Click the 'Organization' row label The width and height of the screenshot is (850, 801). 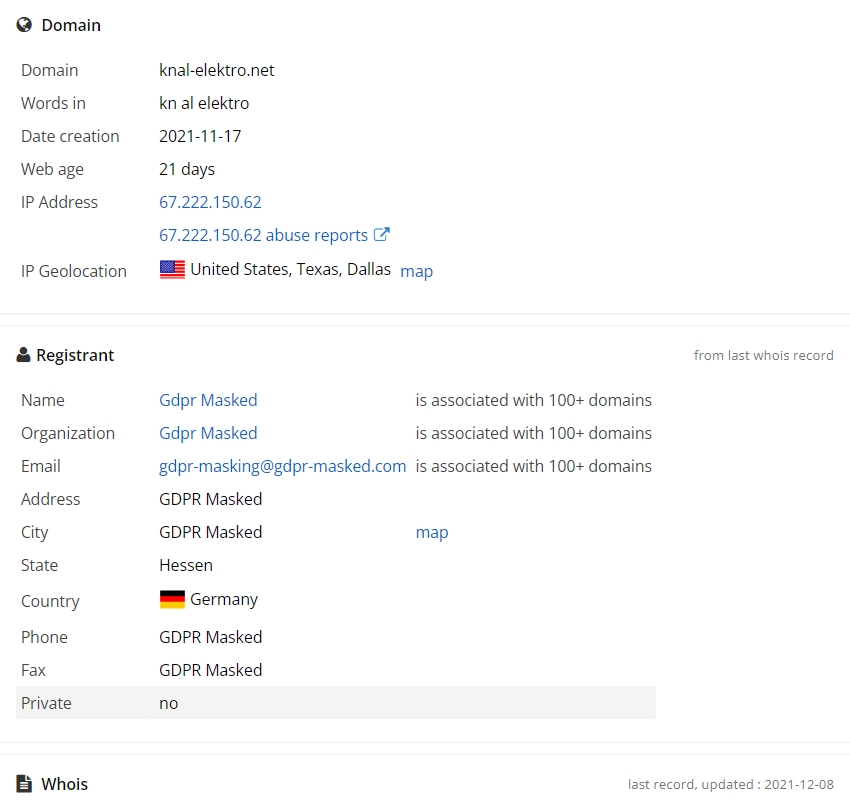(x=68, y=434)
